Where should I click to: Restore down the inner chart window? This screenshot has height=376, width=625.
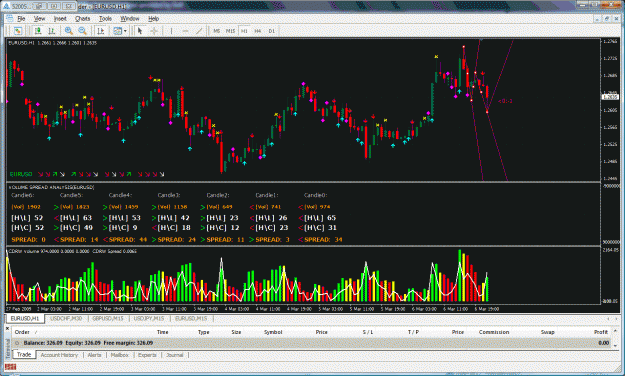[606, 19]
